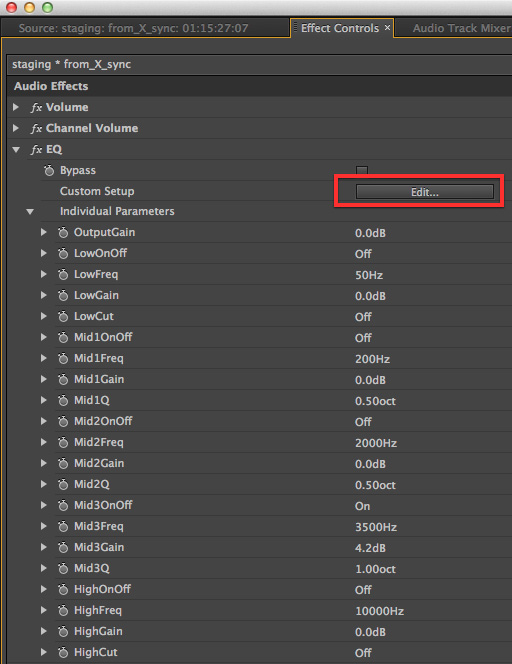Click the Mid2Freq stopwatch icon
The width and height of the screenshot is (512, 664).
[63, 443]
